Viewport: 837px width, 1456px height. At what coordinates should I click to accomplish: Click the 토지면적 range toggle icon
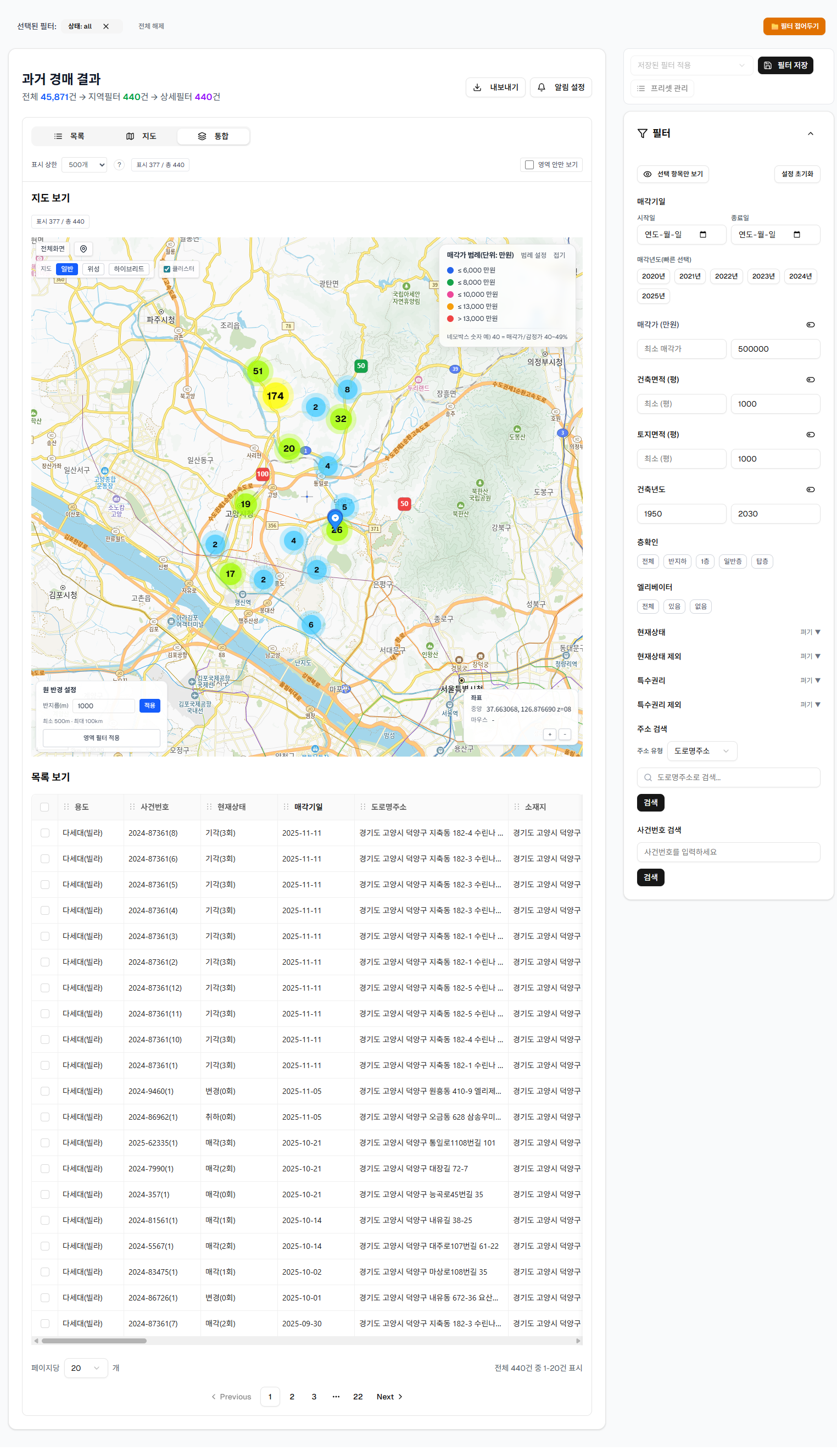[x=810, y=435]
